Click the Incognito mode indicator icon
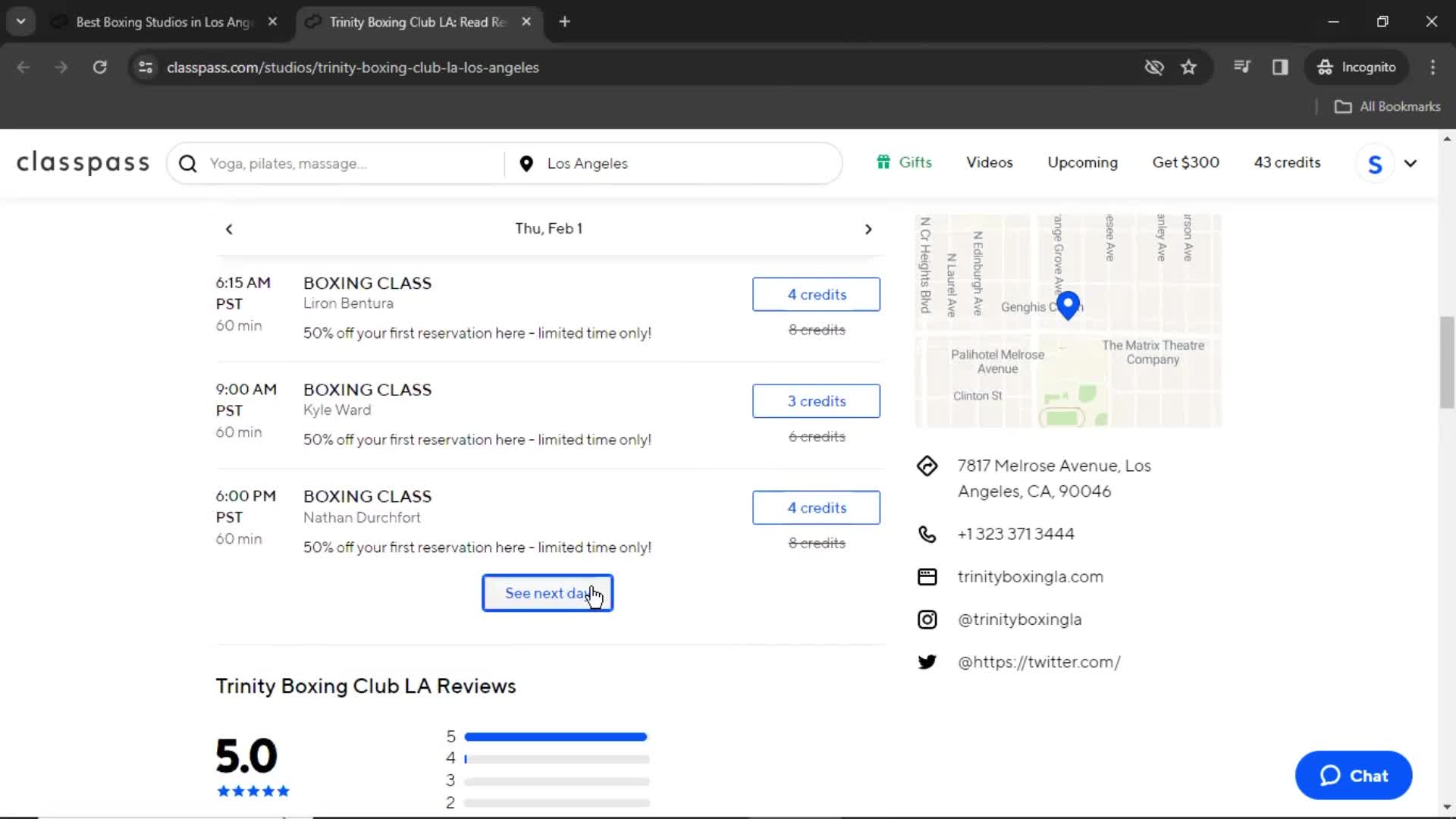 click(x=1325, y=67)
